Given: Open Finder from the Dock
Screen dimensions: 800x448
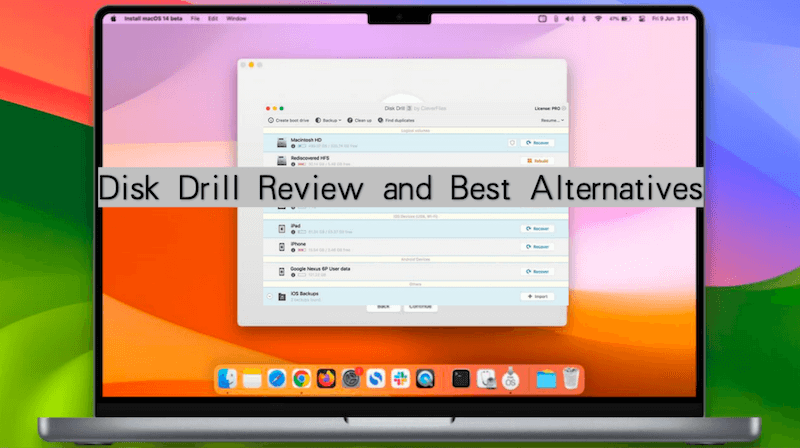Looking at the screenshot, I should coord(227,379).
